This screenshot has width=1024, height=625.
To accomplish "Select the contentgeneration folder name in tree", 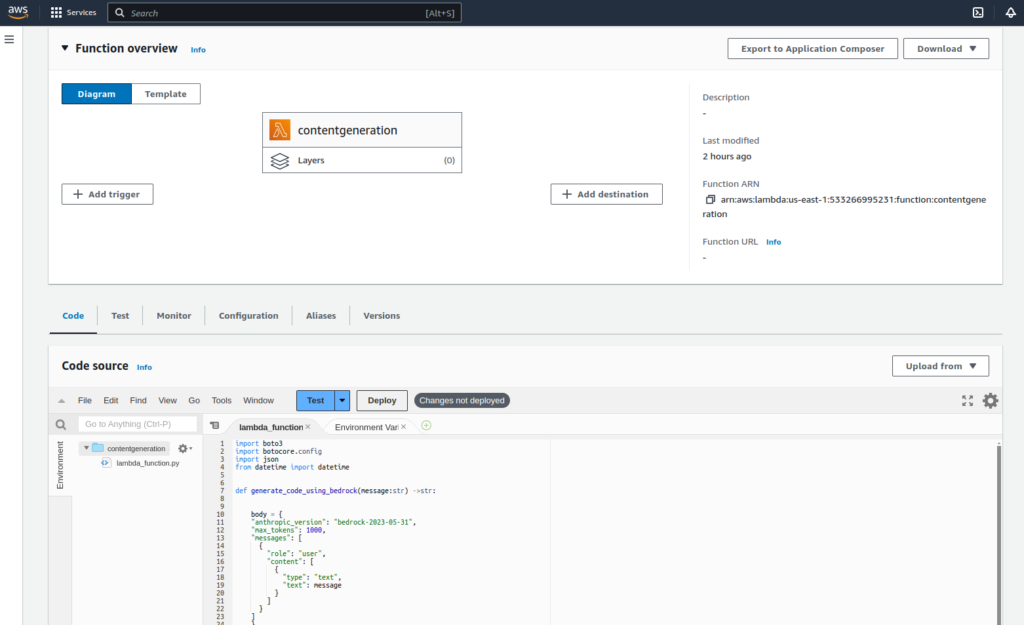I will (x=136, y=448).
